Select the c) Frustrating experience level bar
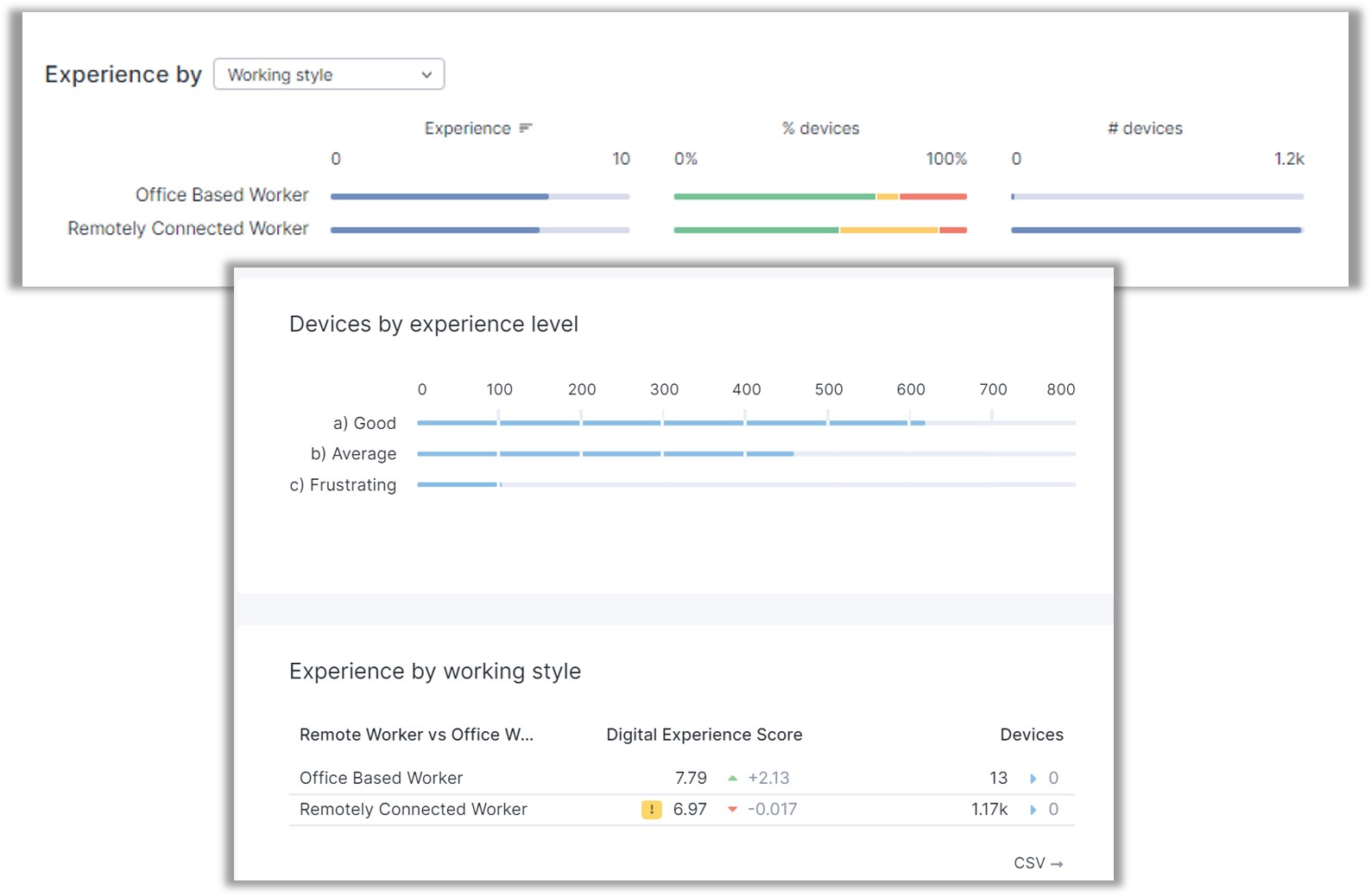1371x896 pixels. point(458,485)
